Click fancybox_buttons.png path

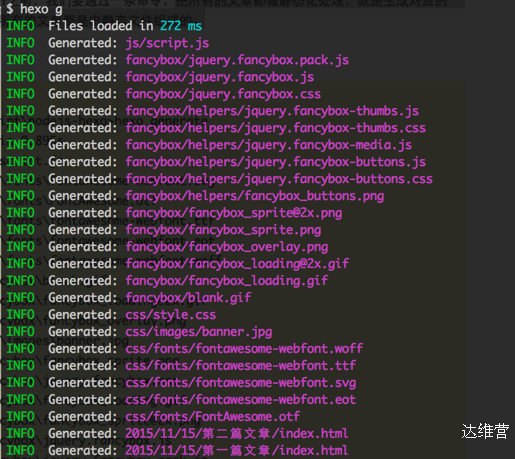pyautogui.click(x=255, y=196)
